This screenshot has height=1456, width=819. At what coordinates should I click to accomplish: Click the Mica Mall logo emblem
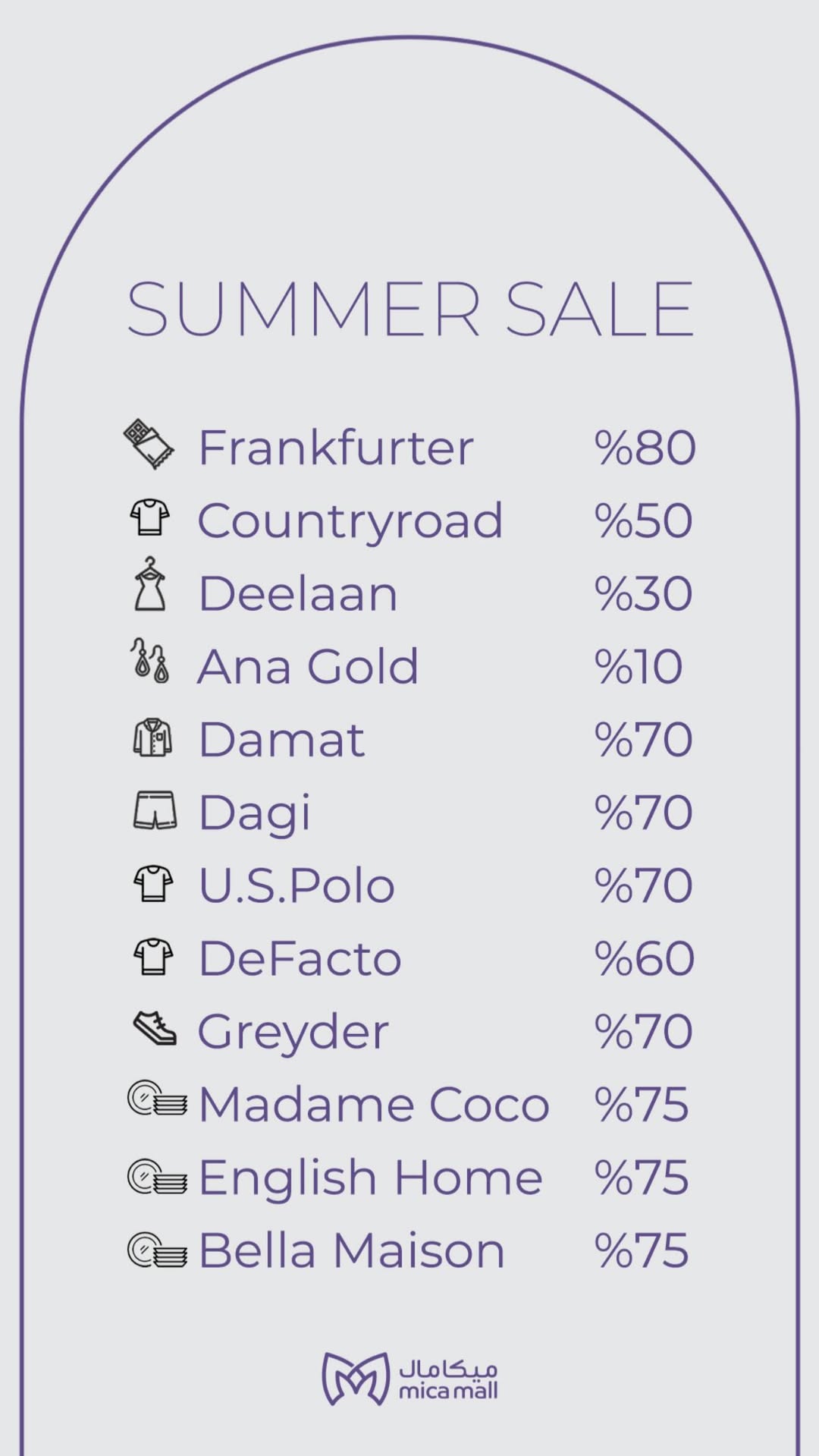pyautogui.click(x=355, y=1379)
